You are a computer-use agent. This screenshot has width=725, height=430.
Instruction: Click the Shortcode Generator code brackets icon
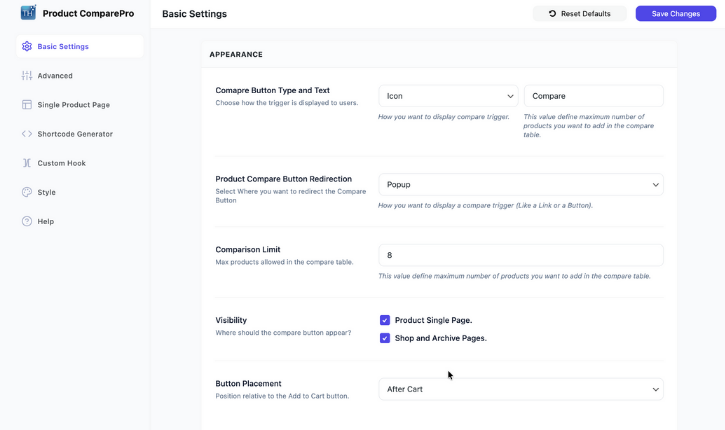pyautogui.click(x=27, y=134)
